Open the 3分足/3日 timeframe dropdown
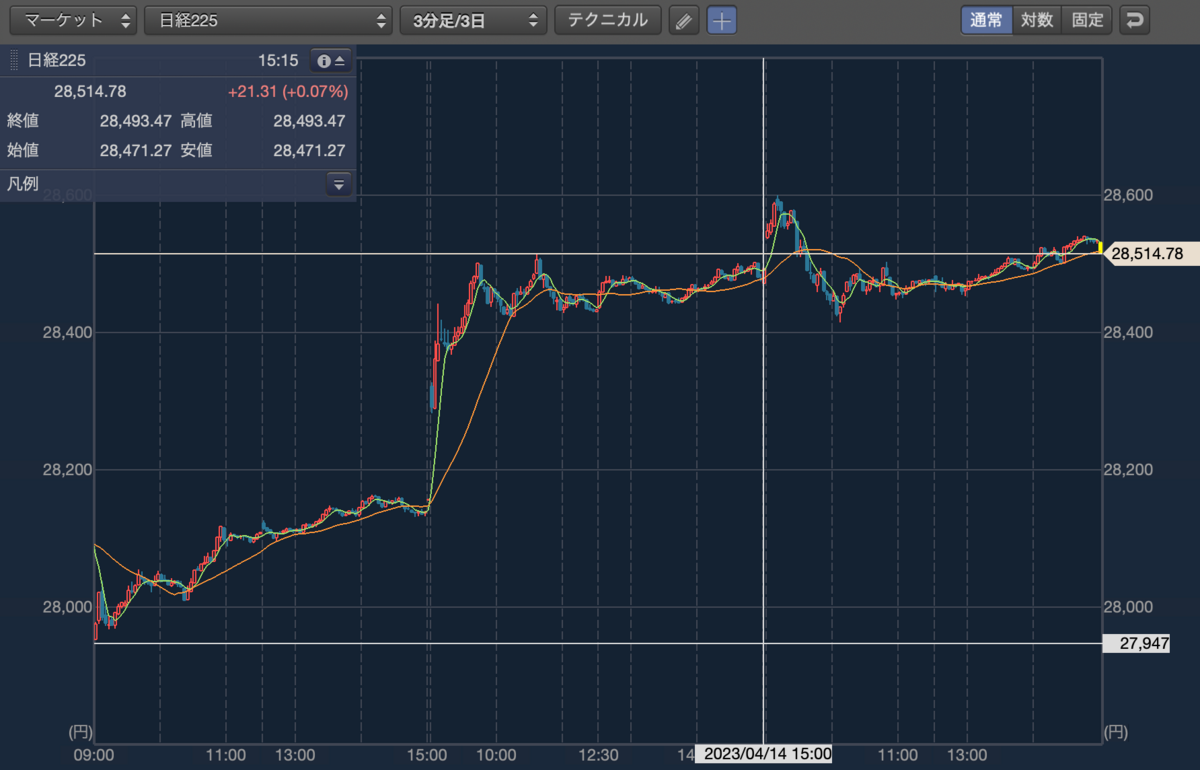1200x770 pixels. (x=473, y=20)
